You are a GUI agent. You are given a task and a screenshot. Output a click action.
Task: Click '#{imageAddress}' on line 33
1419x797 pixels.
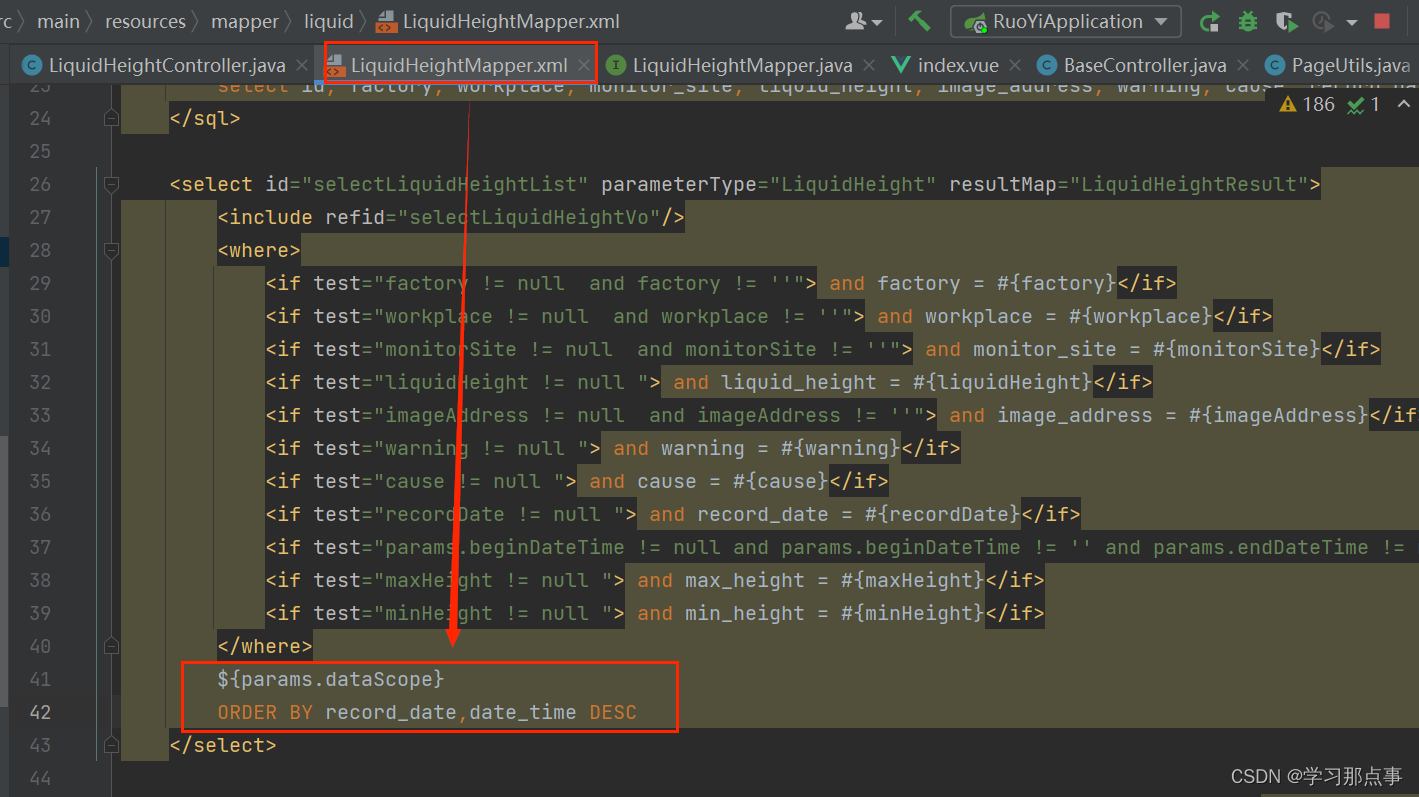click(x=1278, y=415)
